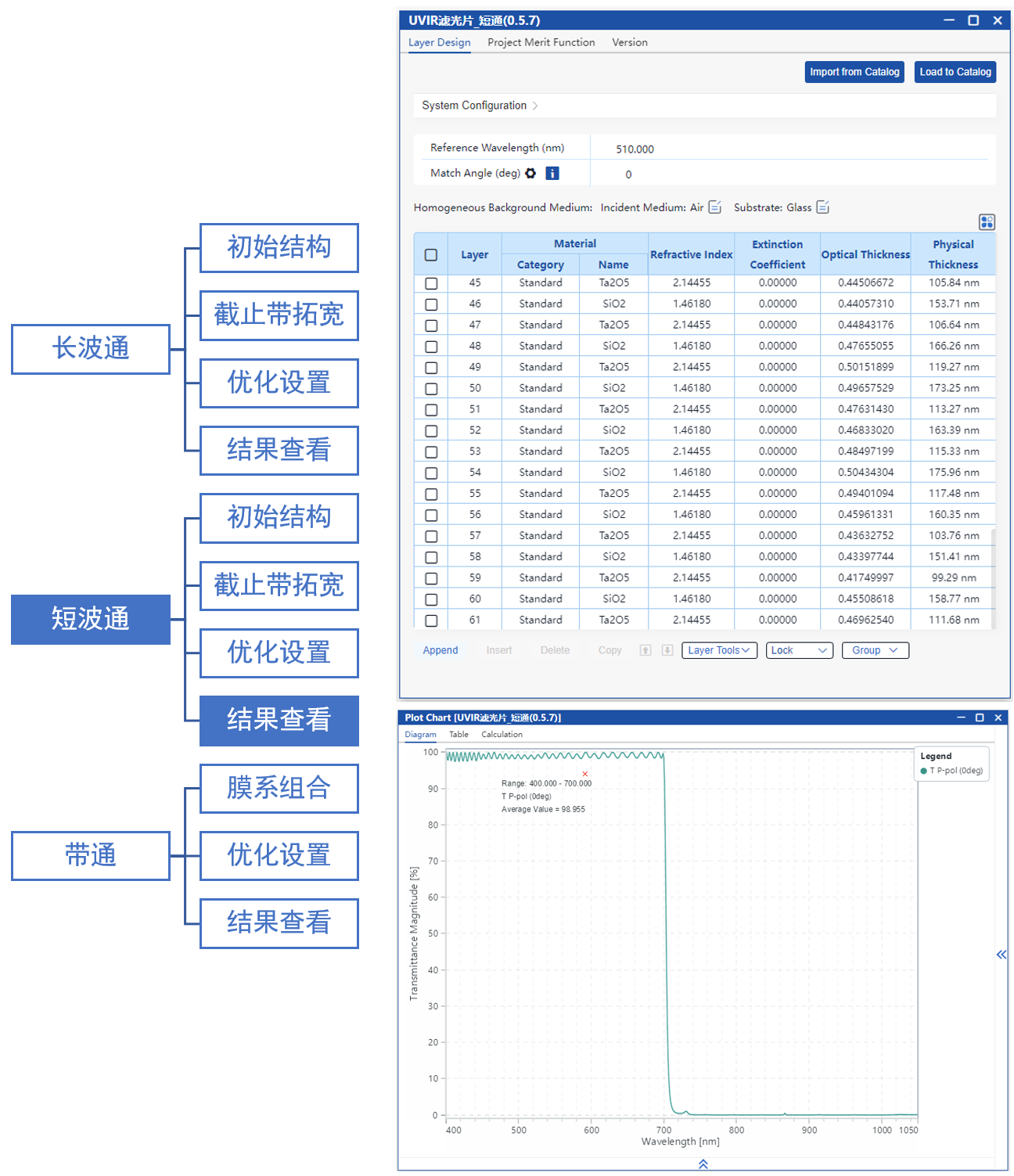
Task: Click the blue info icon beside Match Angle
Action: pyautogui.click(x=552, y=173)
